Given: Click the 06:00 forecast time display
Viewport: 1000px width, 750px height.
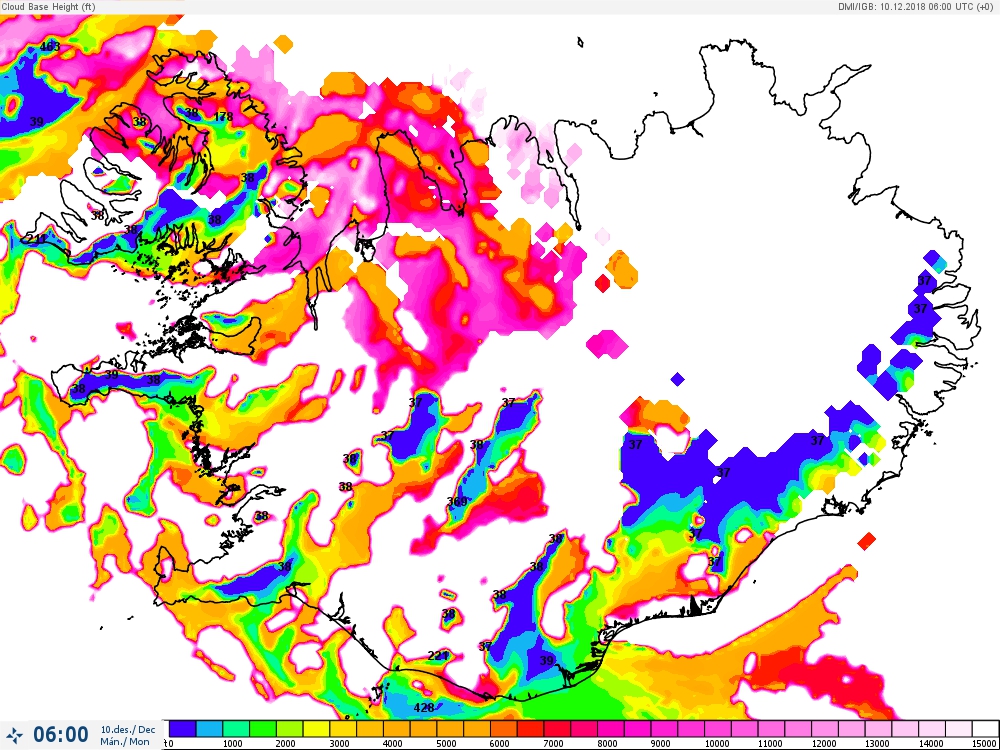Looking at the screenshot, I should click(61, 734).
